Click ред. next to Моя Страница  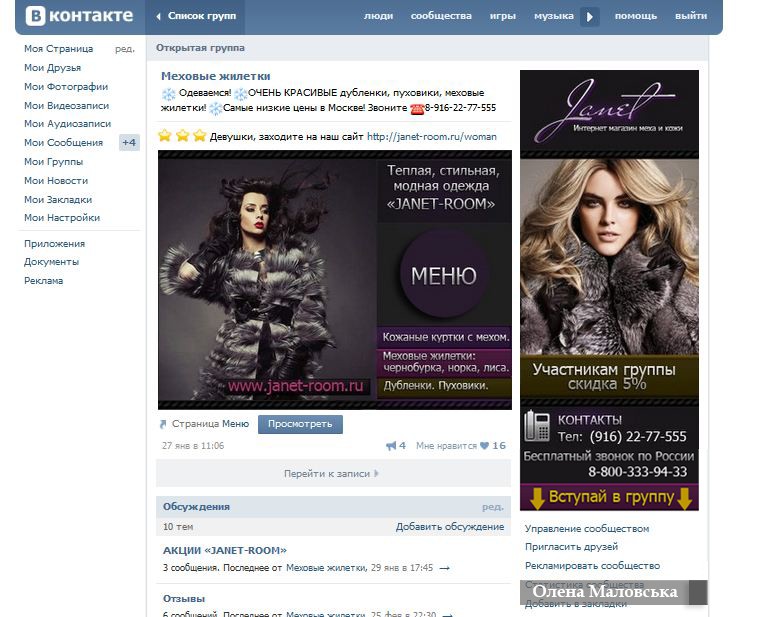coord(125,49)
